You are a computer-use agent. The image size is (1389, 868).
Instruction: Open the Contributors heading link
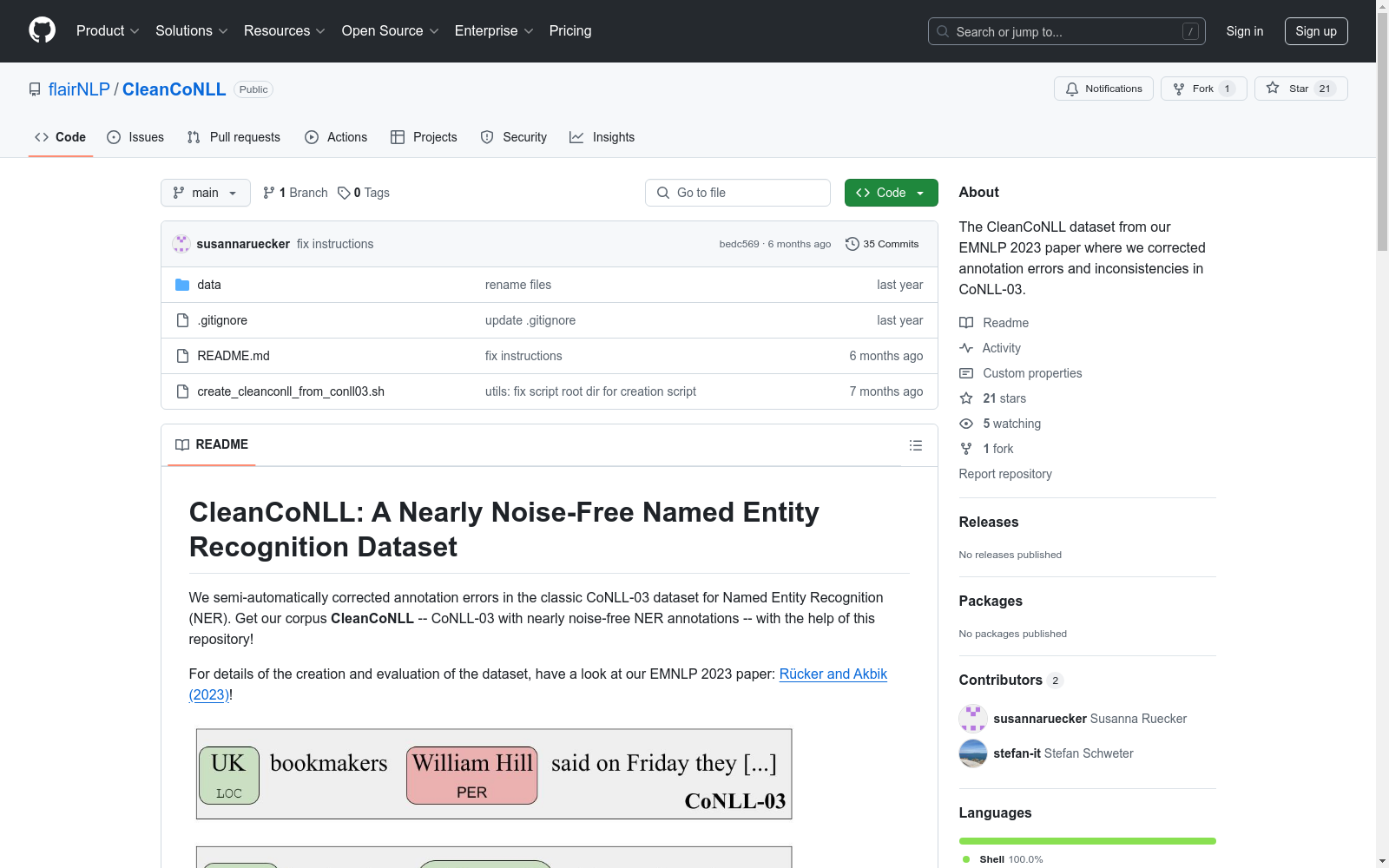[x=1011, y=680]
